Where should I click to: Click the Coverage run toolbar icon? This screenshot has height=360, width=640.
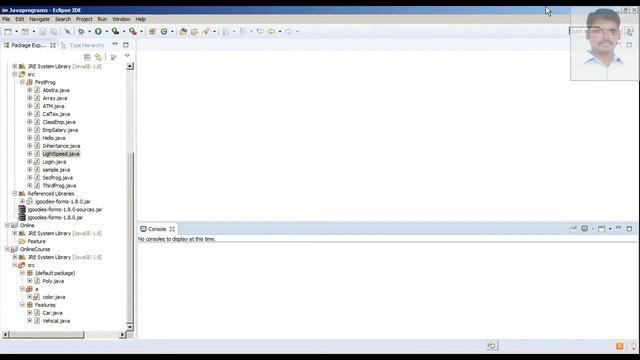pos(116,31)
